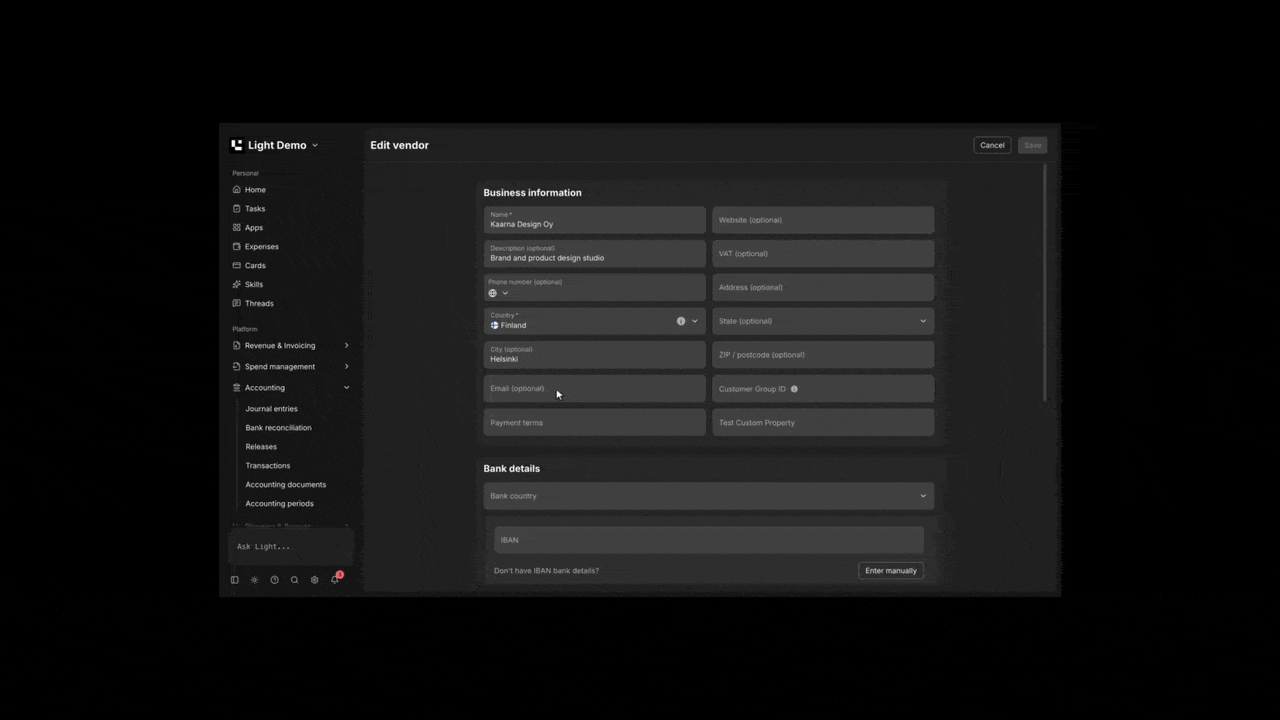Image resolution: width=1280 pixels, height=720 pixels.
Task: Click the Ask Light input box
Action: pyautogui.click(x=291, y=547)
